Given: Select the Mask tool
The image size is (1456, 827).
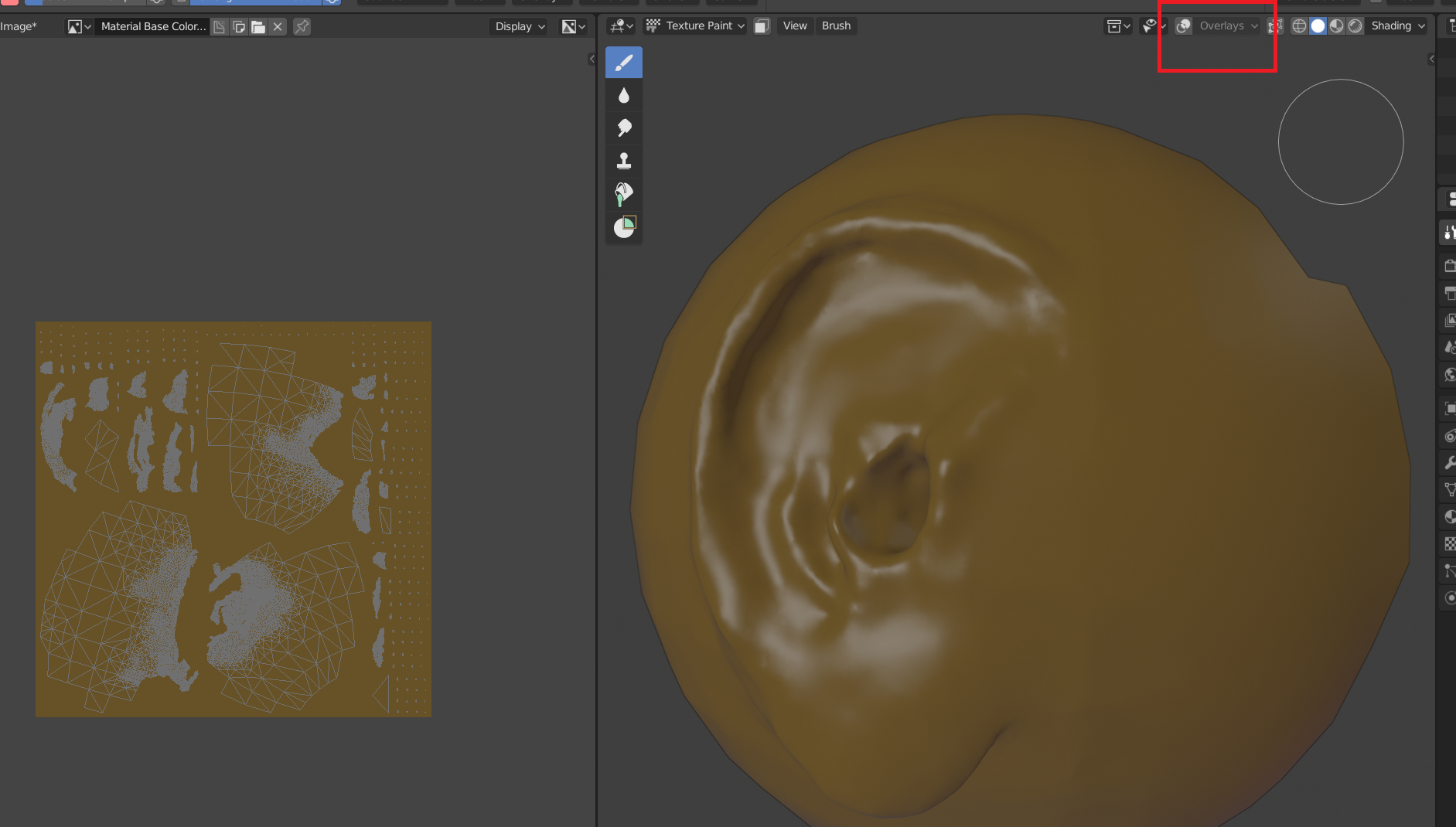Looking at the screenshot, I should [624, 226].
